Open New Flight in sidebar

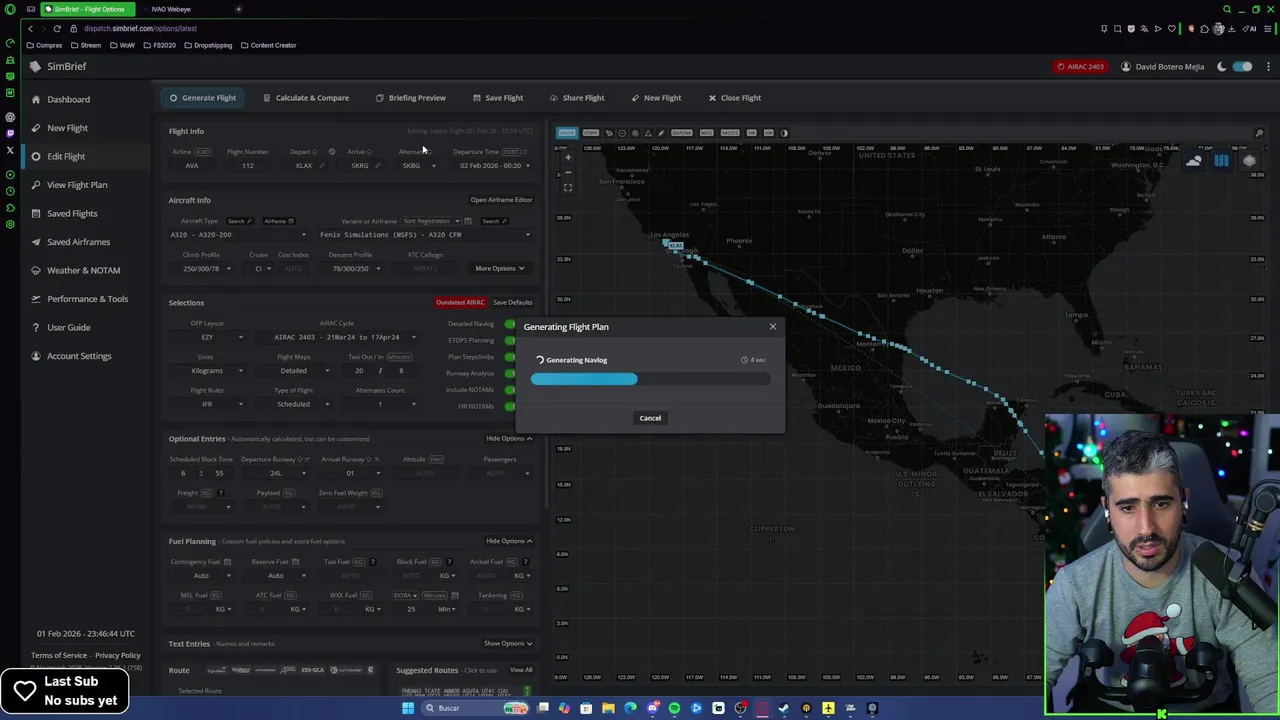(67, 128)
